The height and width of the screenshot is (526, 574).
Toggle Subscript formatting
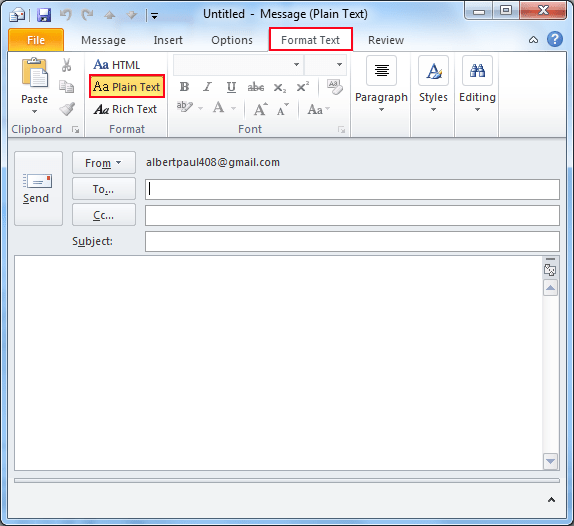[280, 87]
